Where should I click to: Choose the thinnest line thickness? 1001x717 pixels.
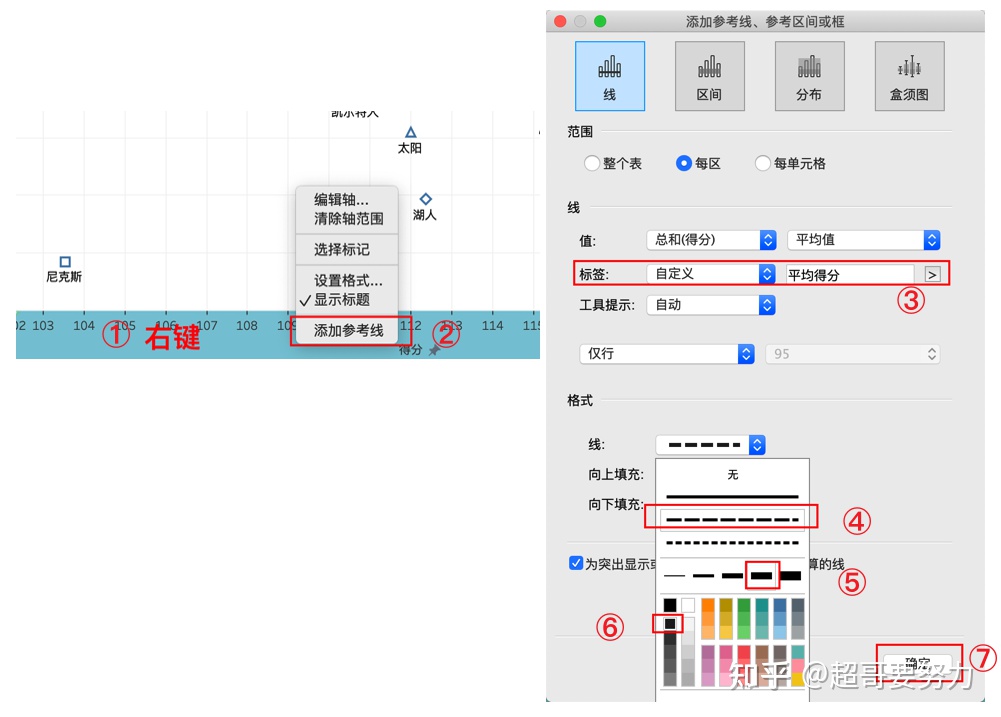coord(674,576)
